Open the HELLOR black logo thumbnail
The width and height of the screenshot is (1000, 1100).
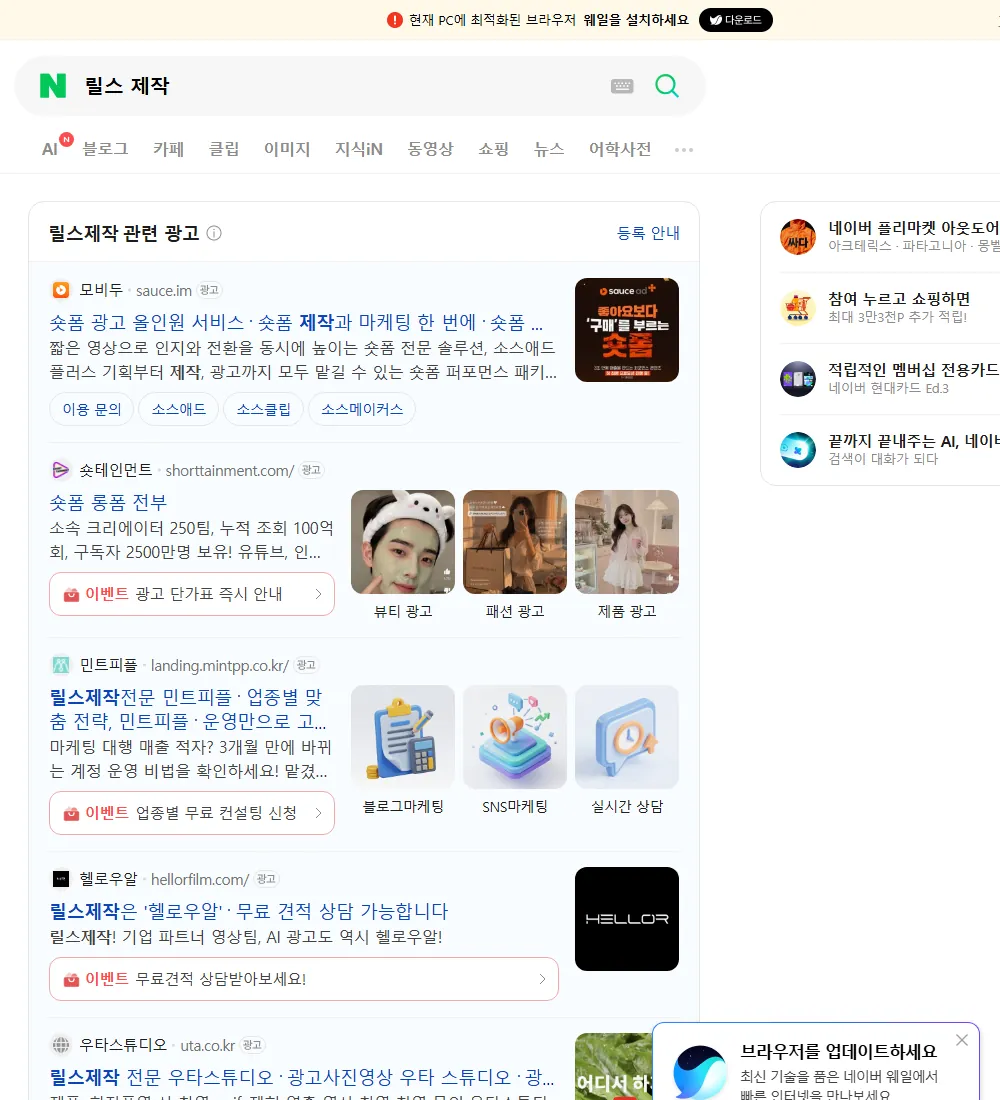pyautogui.click(x=627, y=919)
